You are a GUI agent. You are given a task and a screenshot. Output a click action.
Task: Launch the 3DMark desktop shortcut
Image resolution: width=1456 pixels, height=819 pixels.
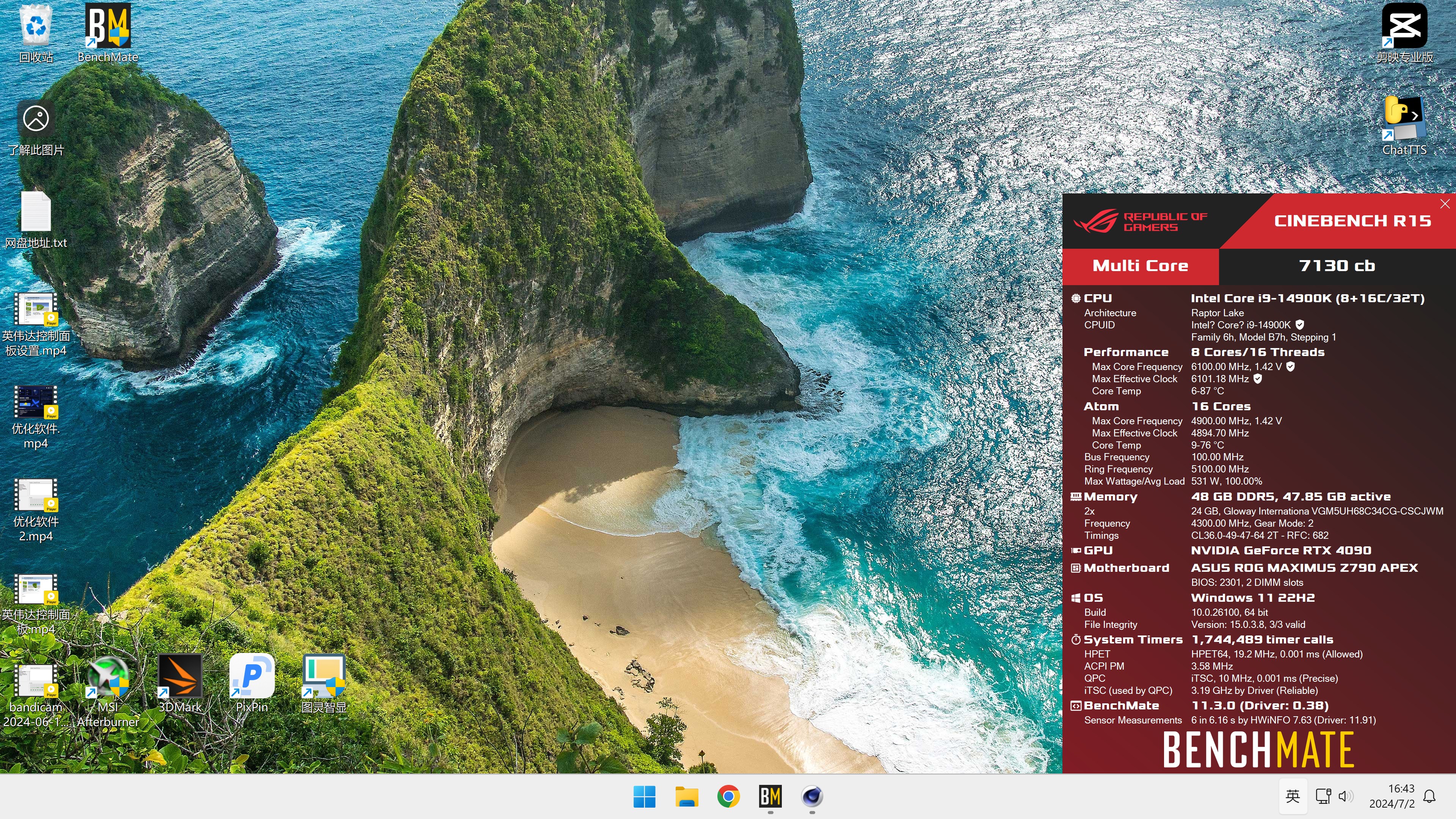(x=180, y=683)
